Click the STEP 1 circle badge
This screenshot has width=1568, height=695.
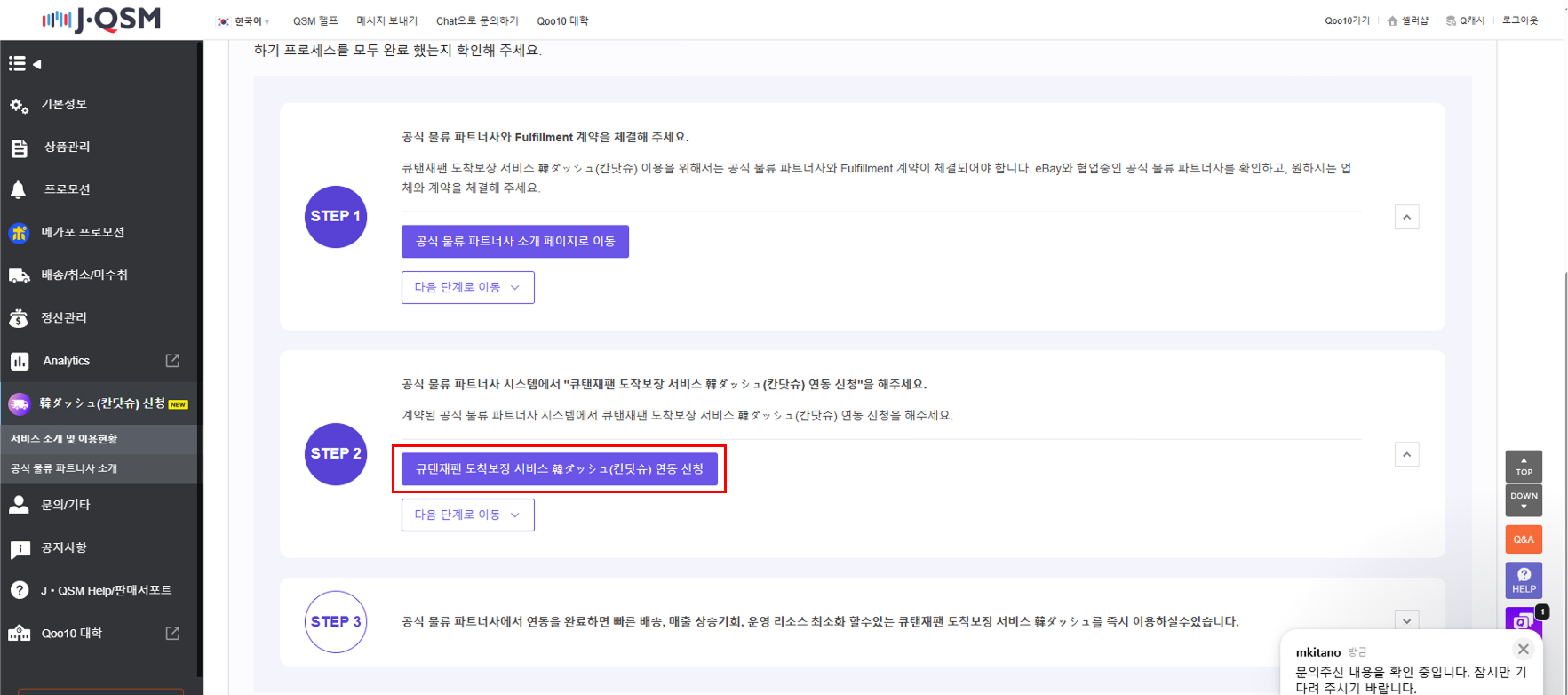tap(336, 217)
